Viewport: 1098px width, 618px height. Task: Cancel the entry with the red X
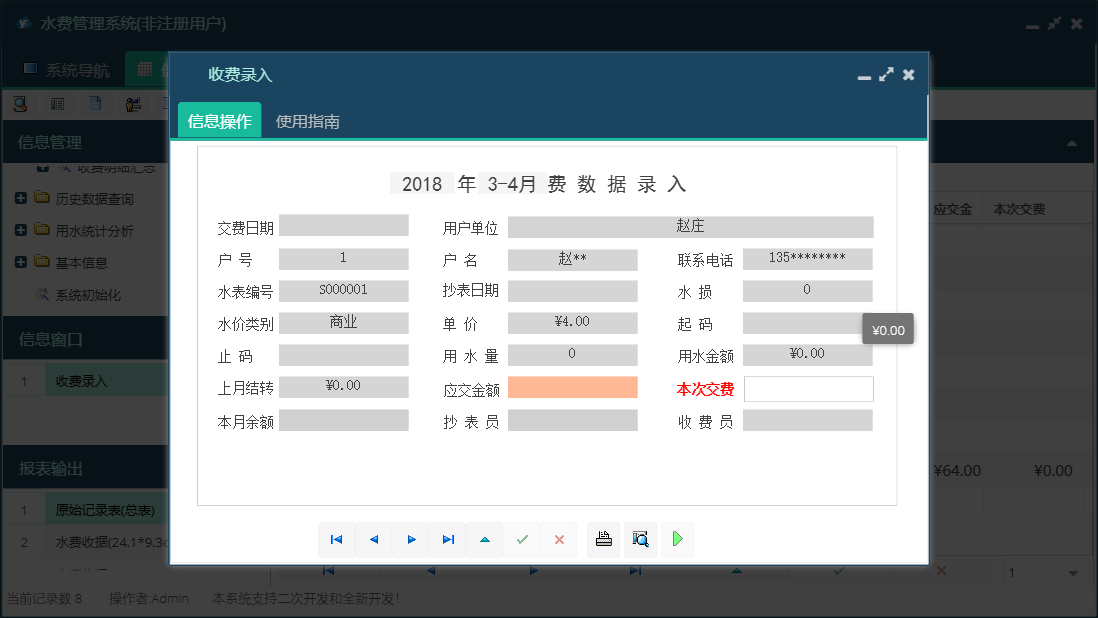click(x=559, y=539)
